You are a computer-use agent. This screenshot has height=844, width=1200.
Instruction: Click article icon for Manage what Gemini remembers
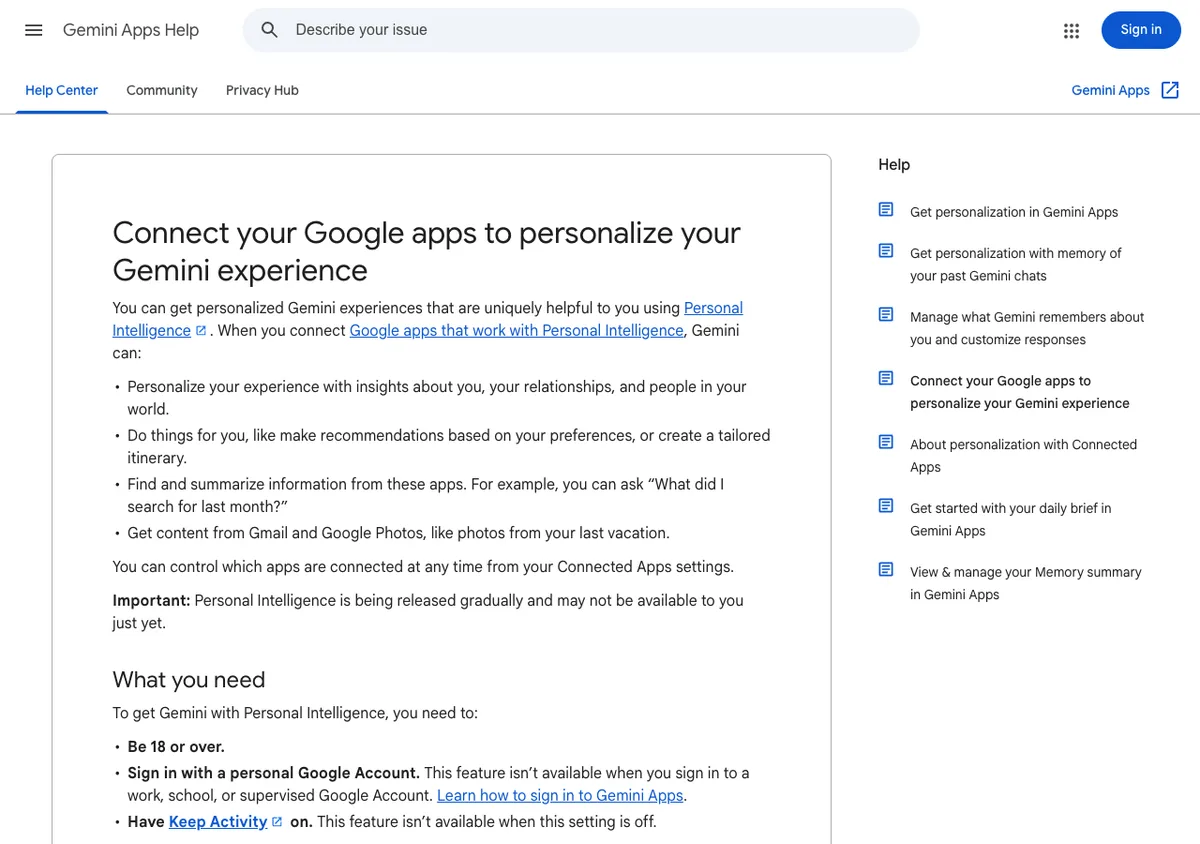[886, 315]
